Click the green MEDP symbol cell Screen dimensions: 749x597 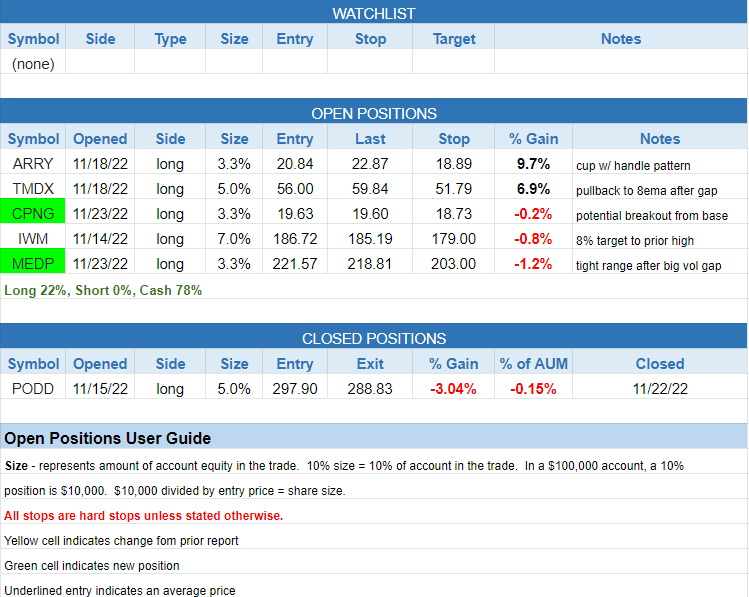(33, 263)
